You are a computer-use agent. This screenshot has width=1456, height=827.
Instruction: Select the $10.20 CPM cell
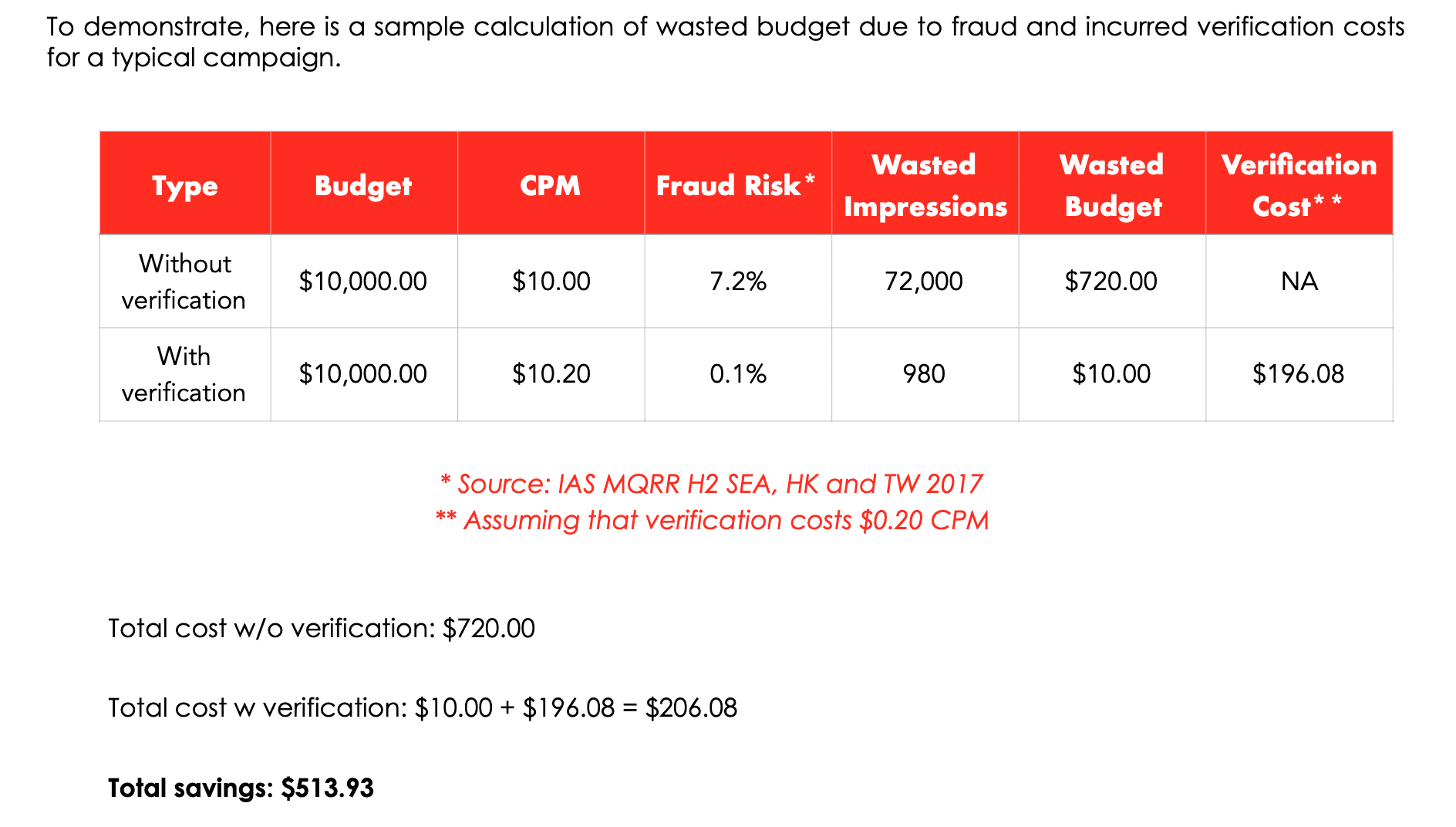[551, 374]
